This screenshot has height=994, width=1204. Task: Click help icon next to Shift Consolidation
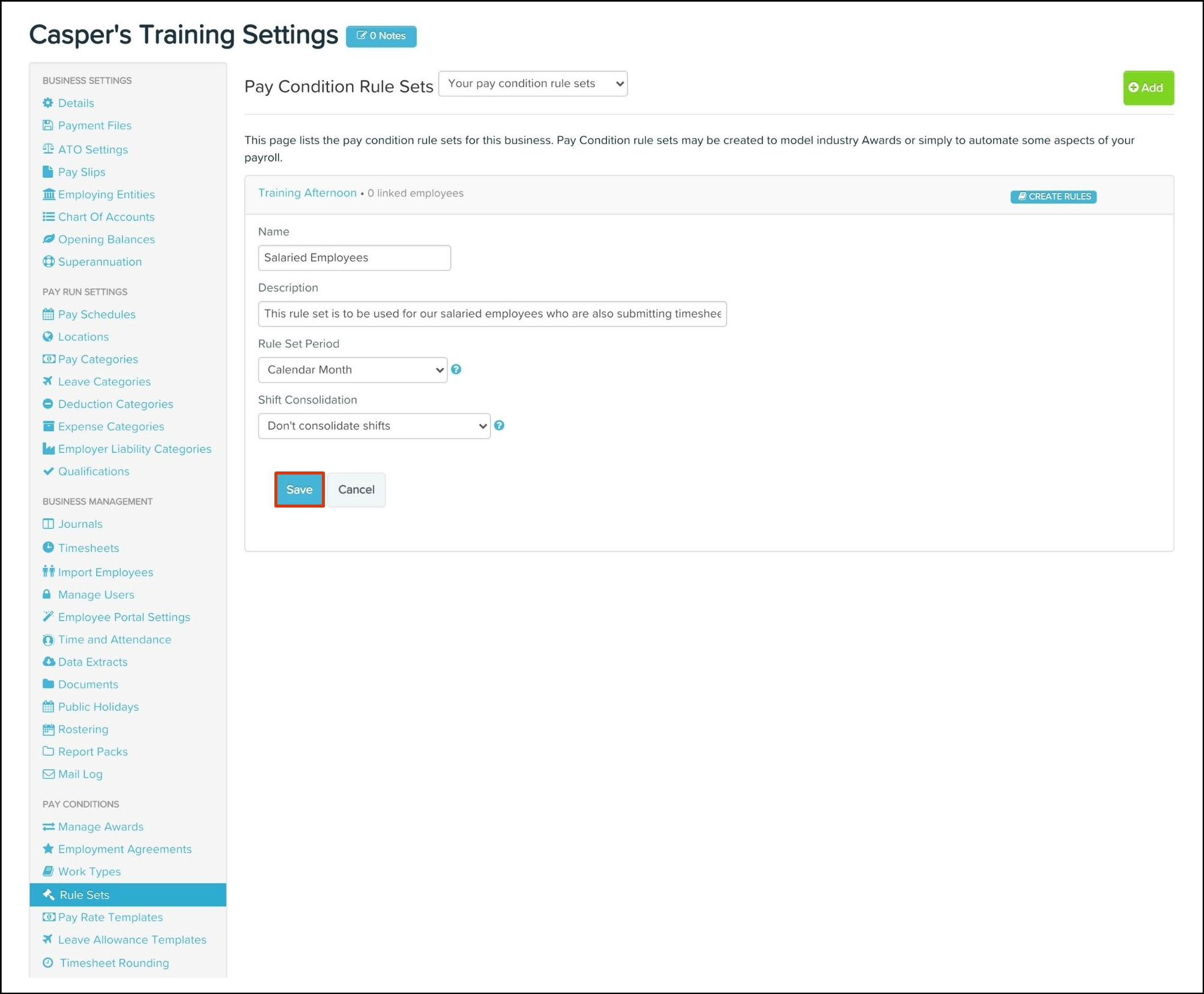click(499, 426)
